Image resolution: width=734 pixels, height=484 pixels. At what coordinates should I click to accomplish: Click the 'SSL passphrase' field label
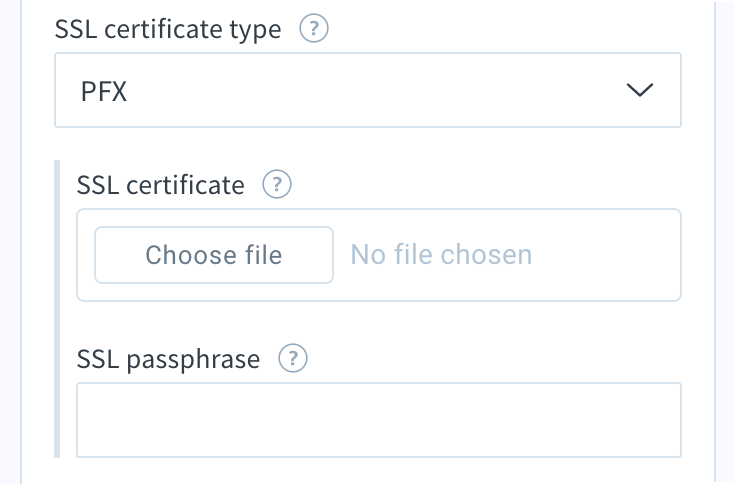tap(168, 359)
